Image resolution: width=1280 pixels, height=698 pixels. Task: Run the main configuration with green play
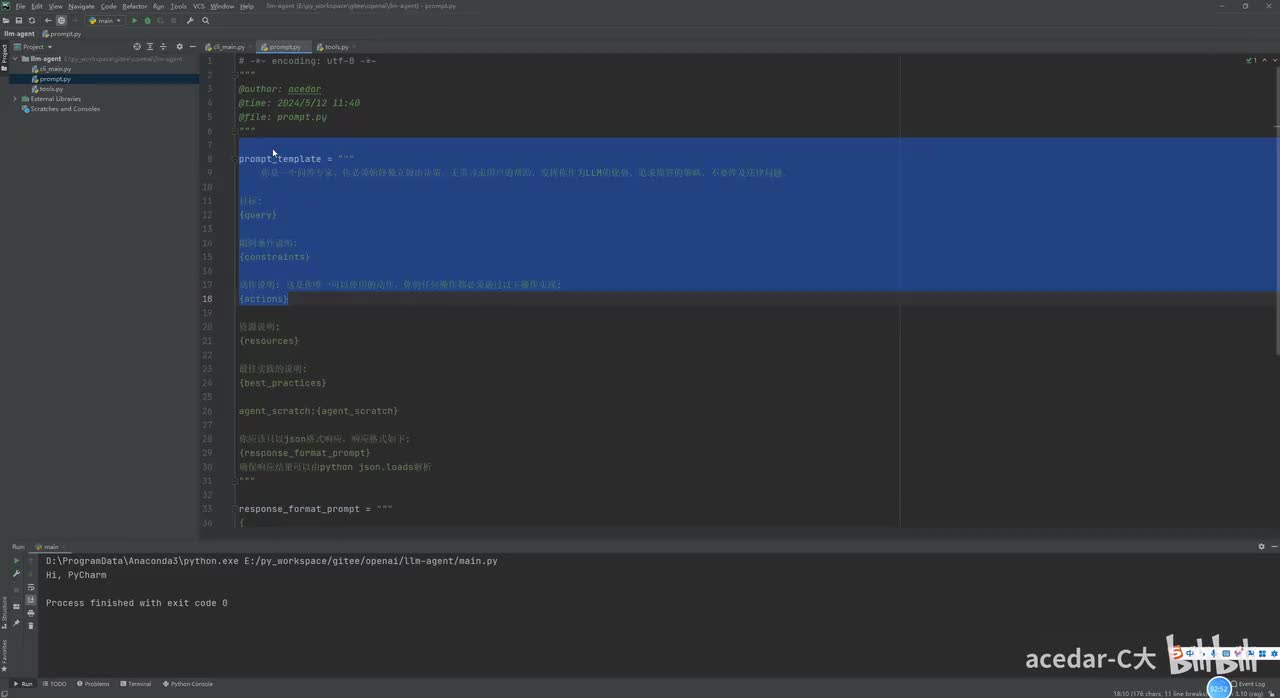[135, 20]
